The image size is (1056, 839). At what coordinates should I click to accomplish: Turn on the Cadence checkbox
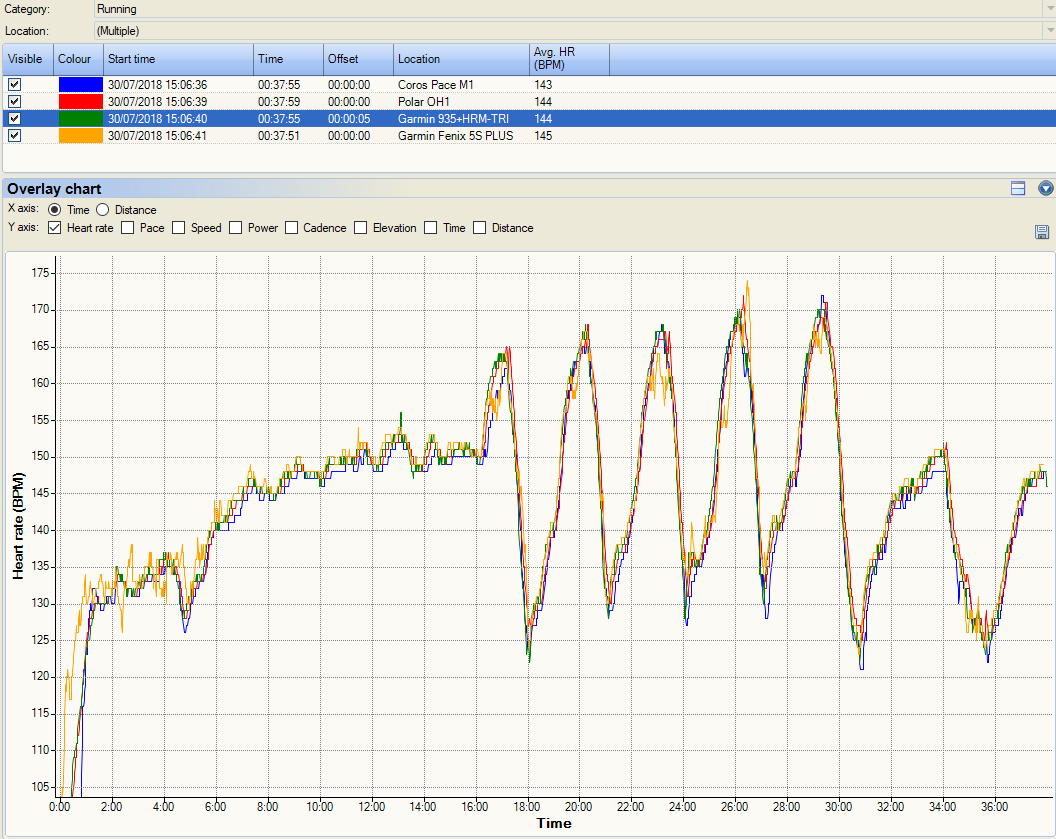(x=291, y=228)
